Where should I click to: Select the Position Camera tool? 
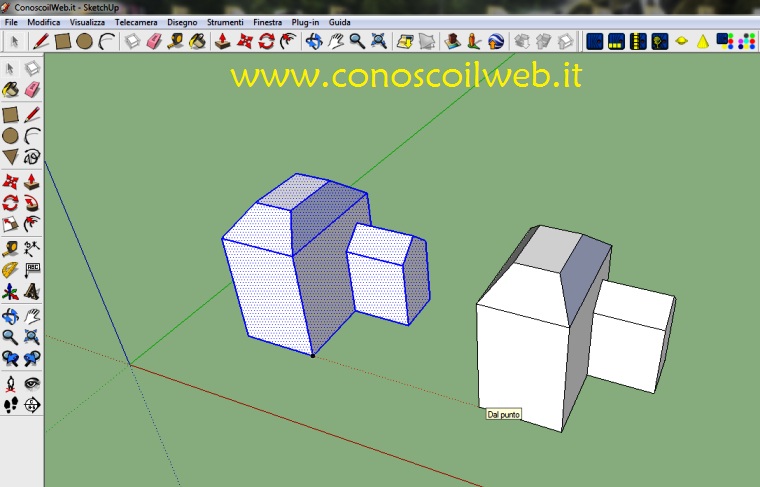point(10,384)
